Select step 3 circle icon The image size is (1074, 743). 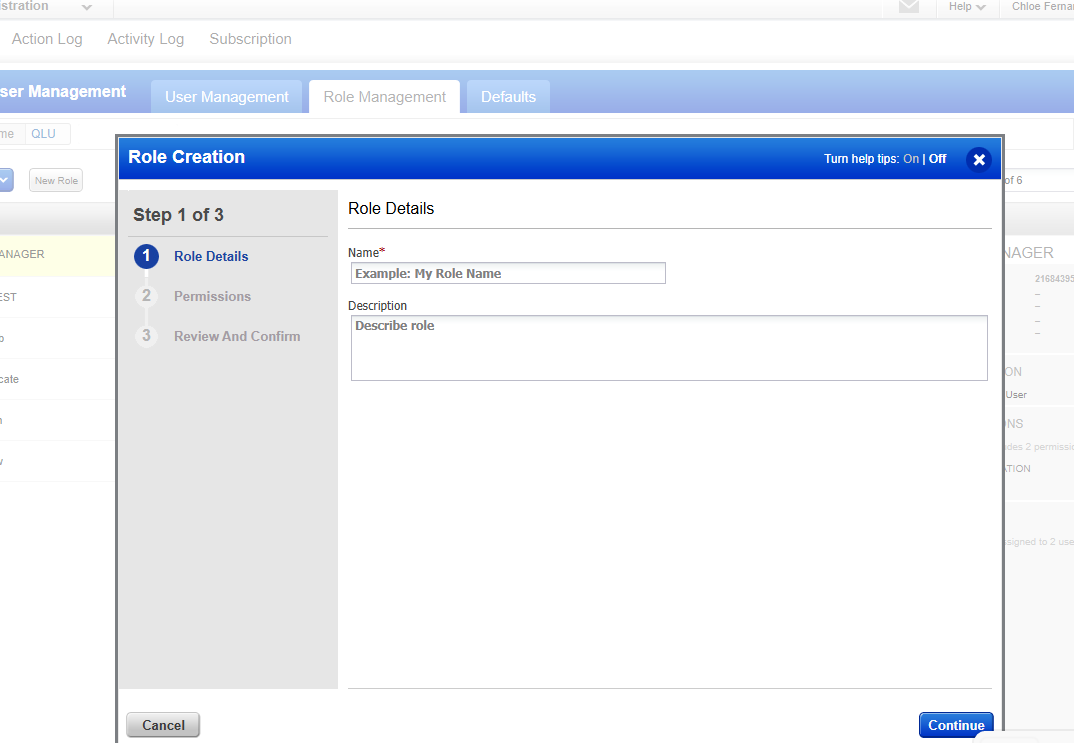146,336
